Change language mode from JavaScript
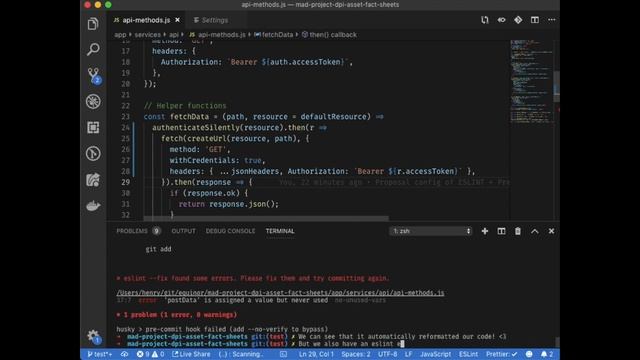 (x=436, y=354)
